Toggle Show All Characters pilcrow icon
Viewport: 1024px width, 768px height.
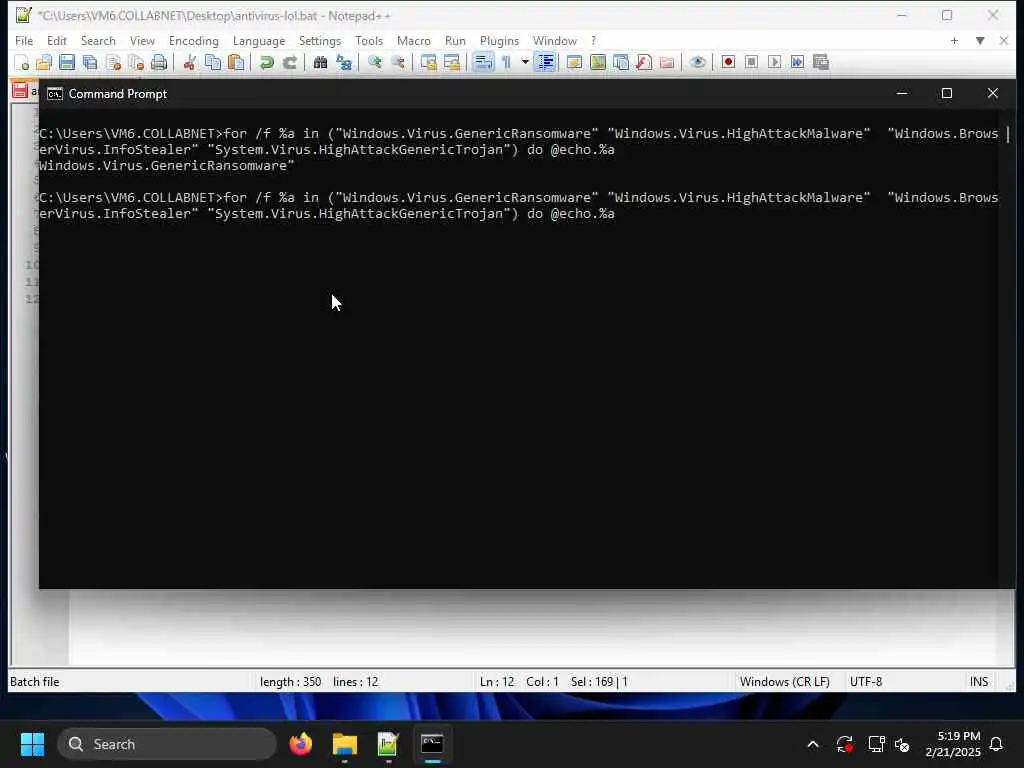[506, 63]
